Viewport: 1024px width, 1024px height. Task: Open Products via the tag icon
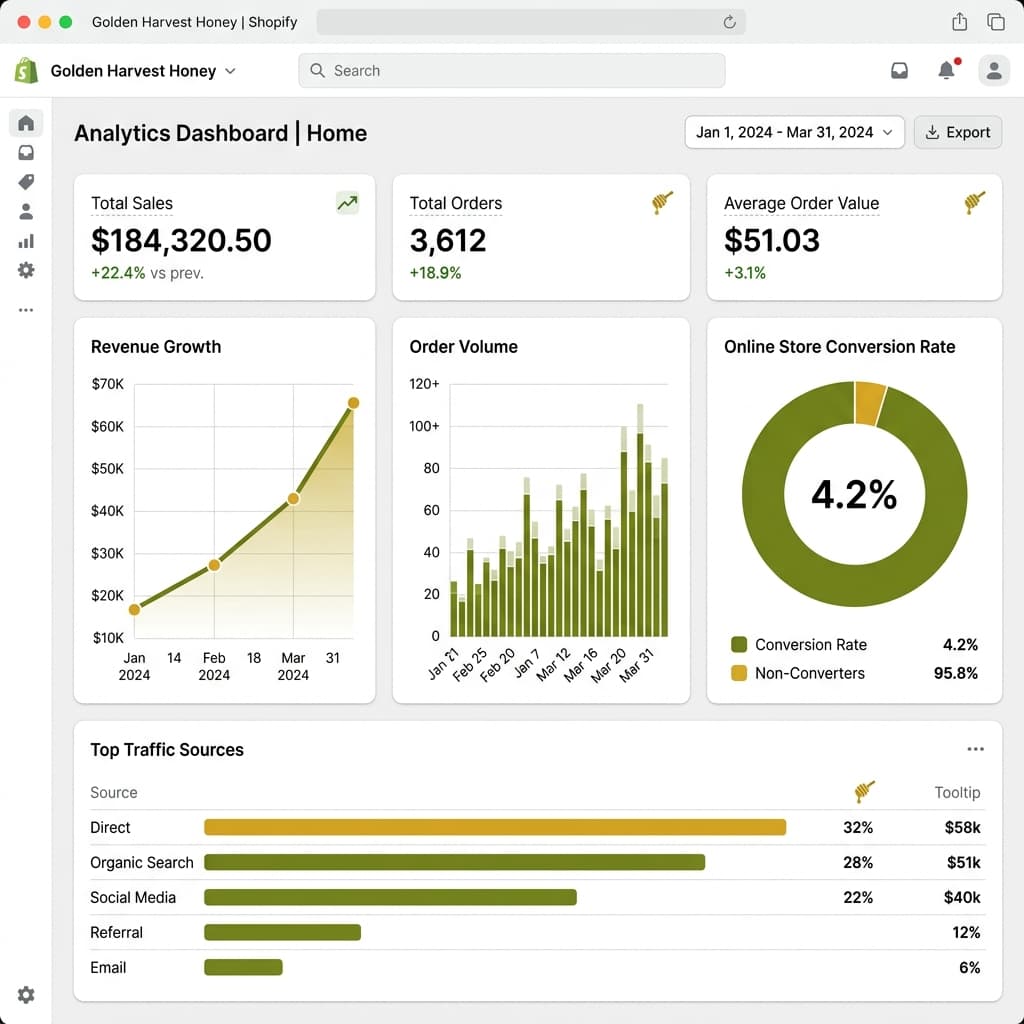[25, 182]
